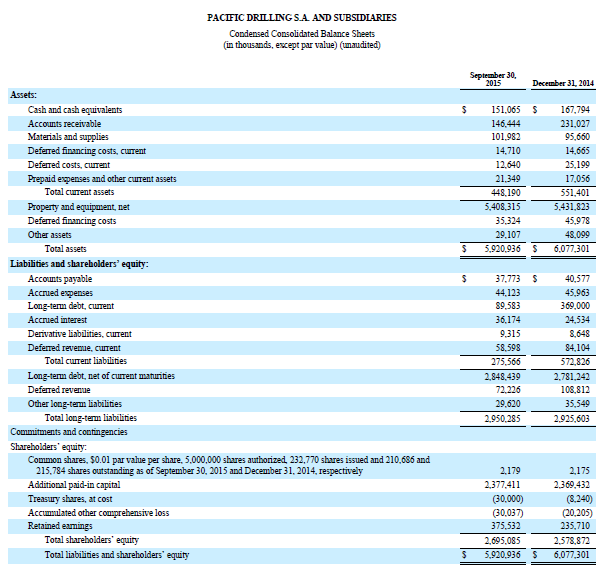Screen dimensions: 600x573
Task: Click the 'Accounts receivable' row label
Action: [x=64, y=124]
